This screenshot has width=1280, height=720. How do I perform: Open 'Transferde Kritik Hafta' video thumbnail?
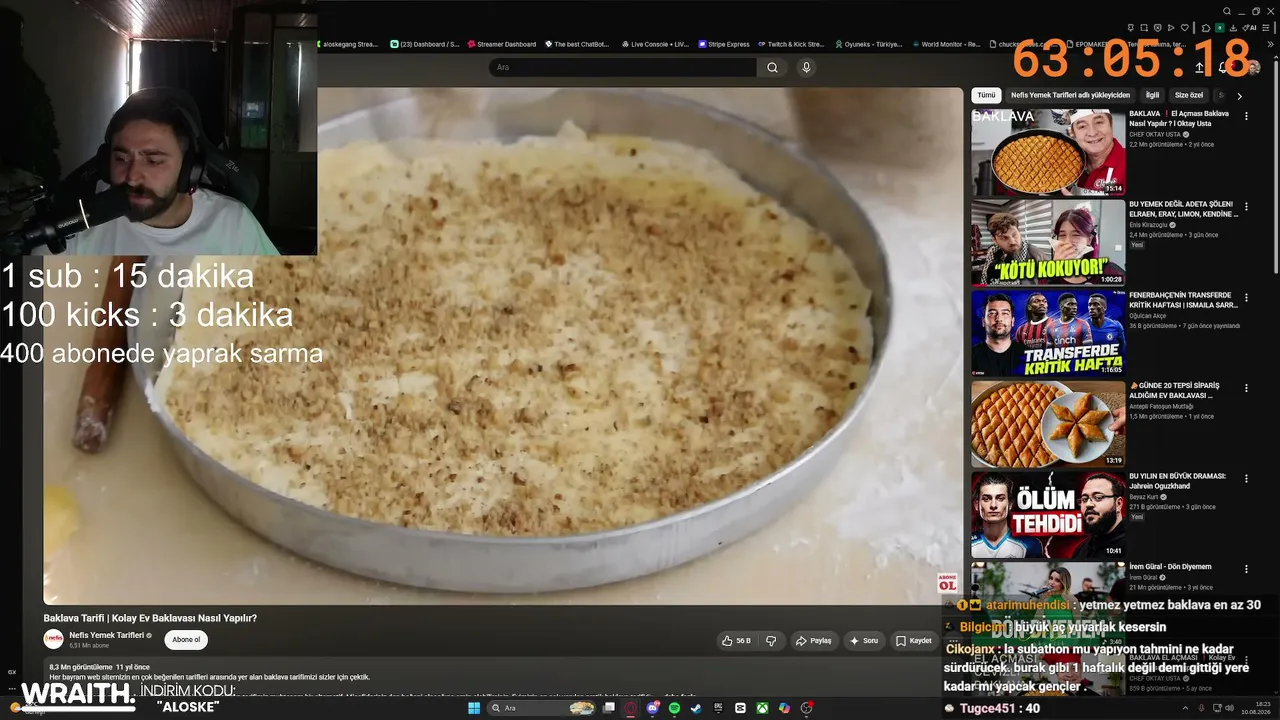[x=1048, y=333]
